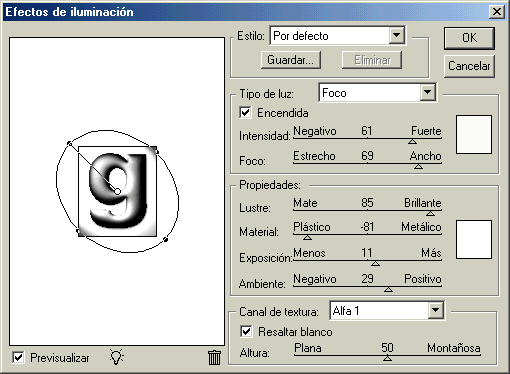Click the trash can delete-light icon
The image size is (510, 374).
[214, 358]
